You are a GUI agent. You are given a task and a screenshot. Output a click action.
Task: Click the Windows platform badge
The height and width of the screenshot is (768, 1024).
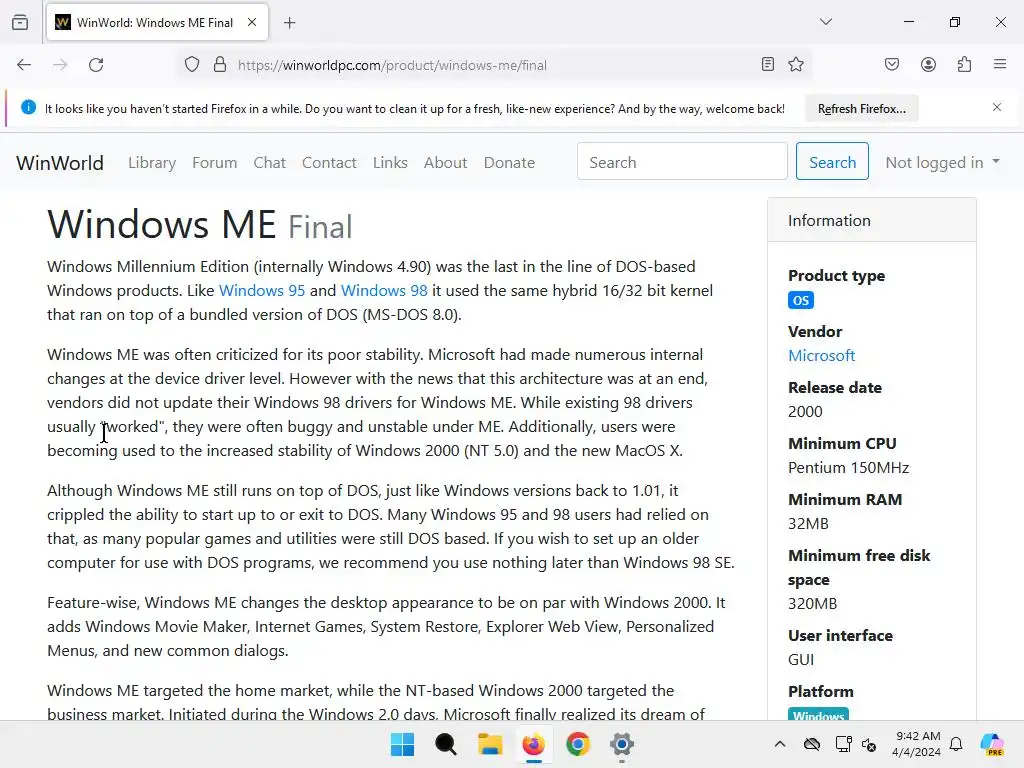click(x=818, y=715)
